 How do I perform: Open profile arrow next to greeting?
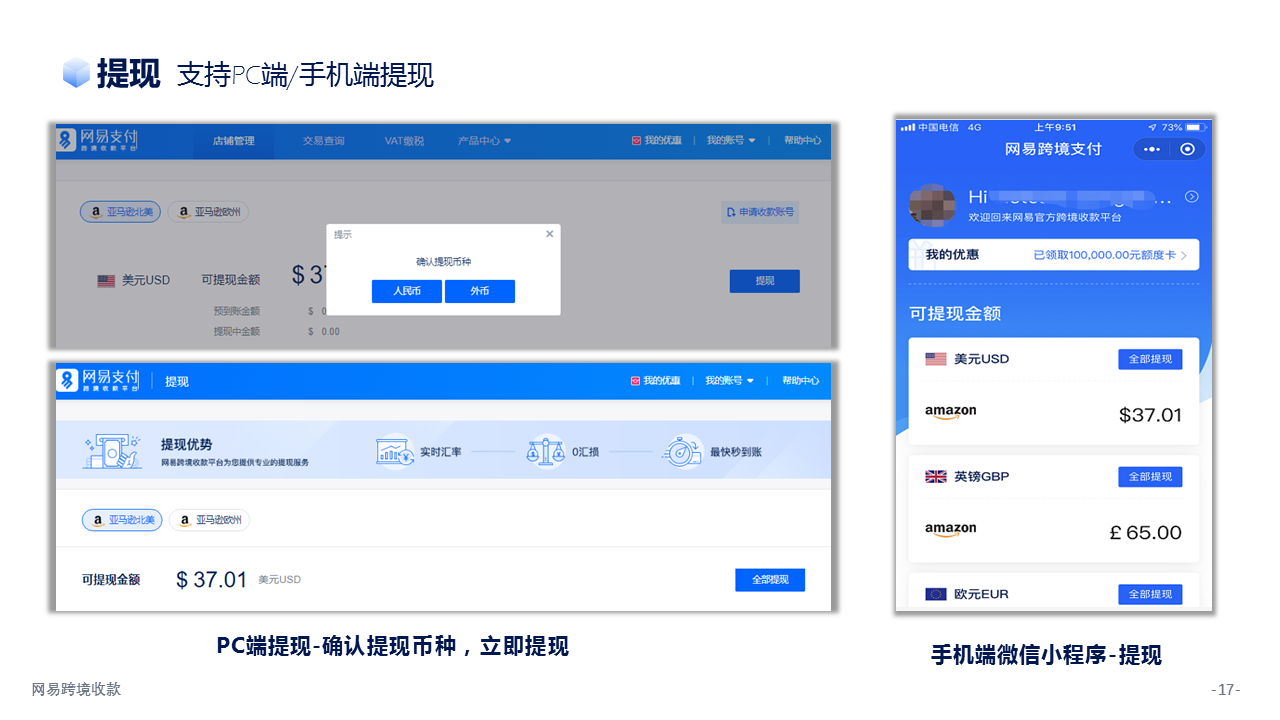point(1191,197)
